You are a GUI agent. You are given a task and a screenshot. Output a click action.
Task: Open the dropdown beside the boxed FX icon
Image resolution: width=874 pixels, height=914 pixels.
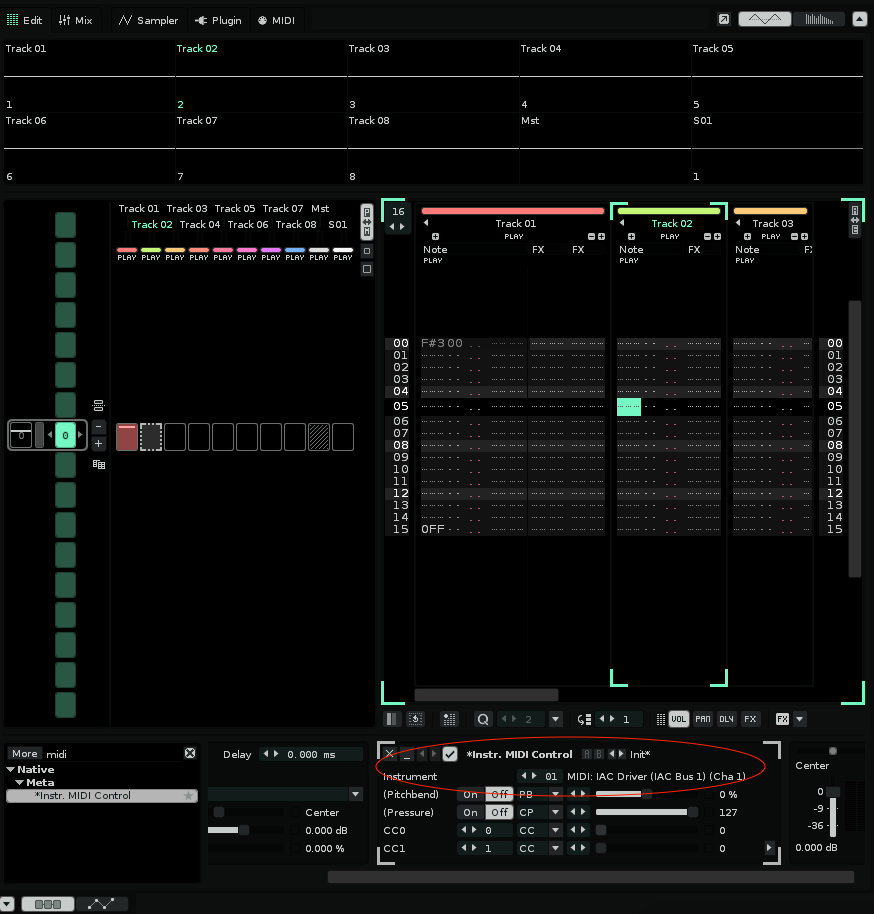click(800, 719)
